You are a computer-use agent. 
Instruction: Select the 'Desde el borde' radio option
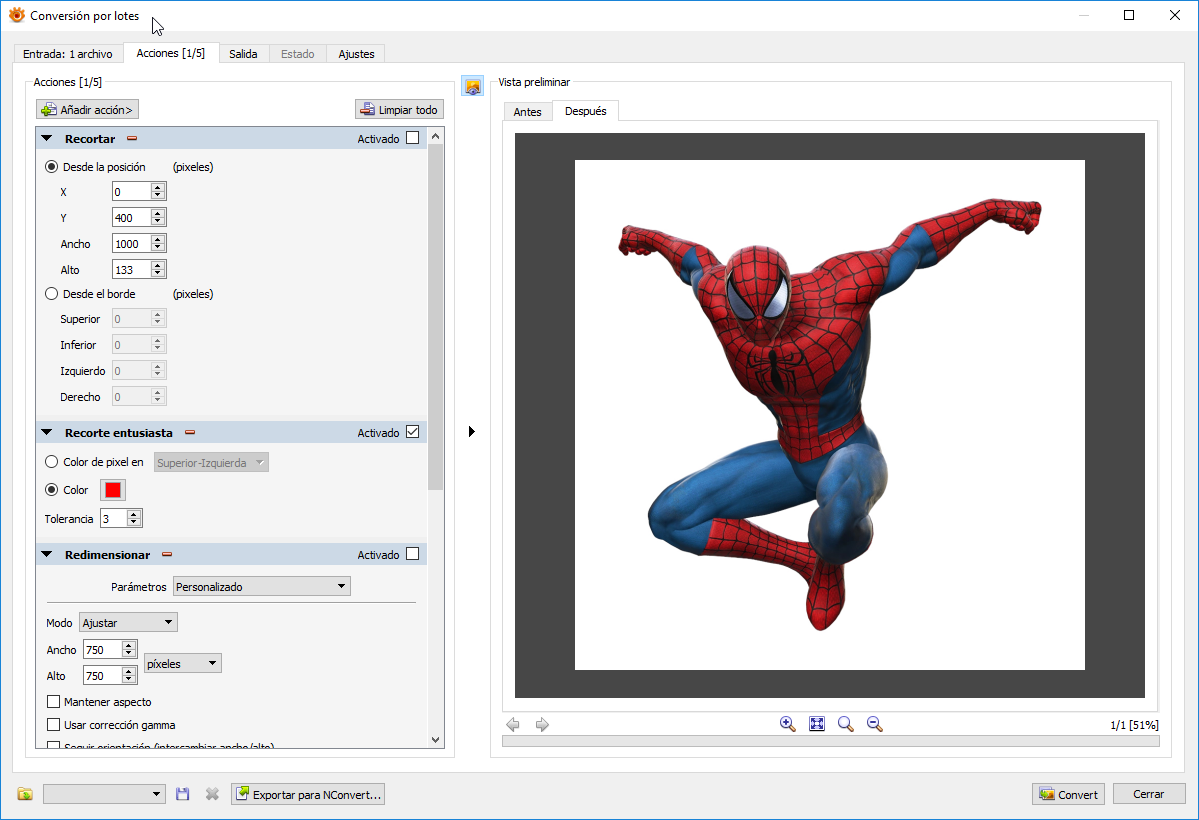click(x=52, y=294)
